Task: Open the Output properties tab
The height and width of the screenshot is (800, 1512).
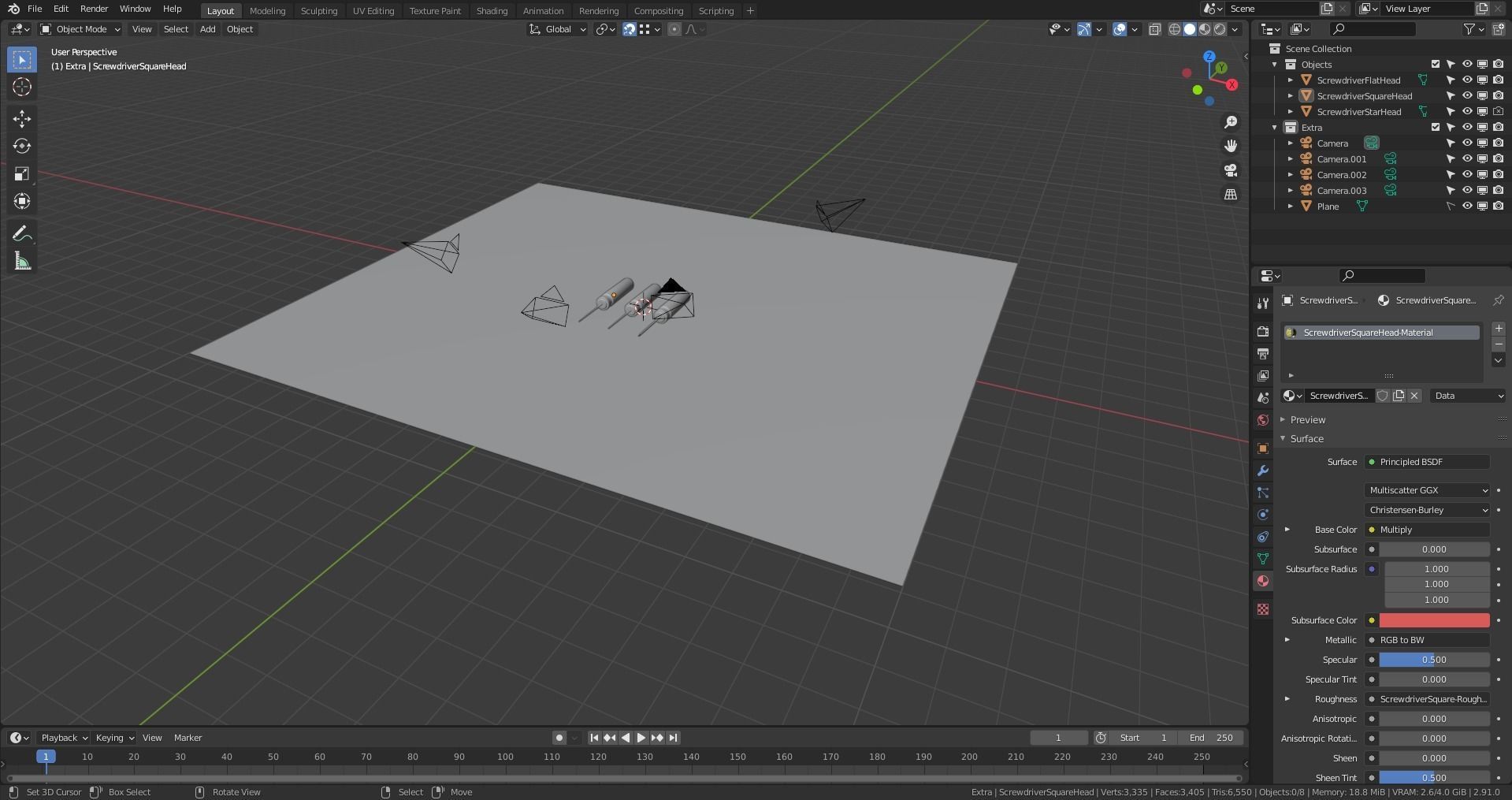Action: (1263, 354)
